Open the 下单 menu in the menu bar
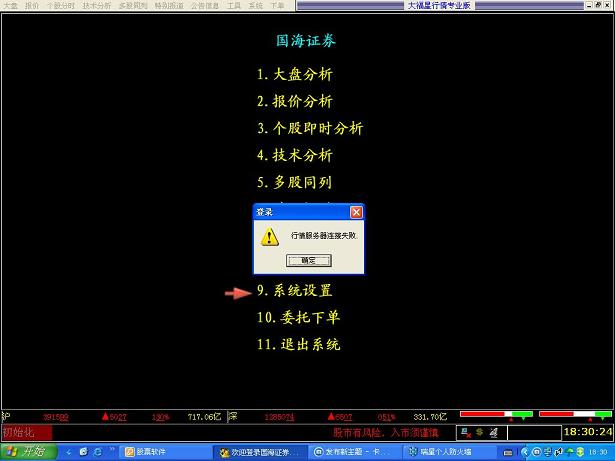This screenshot has width=615, height=461. [x=277, y=5]
